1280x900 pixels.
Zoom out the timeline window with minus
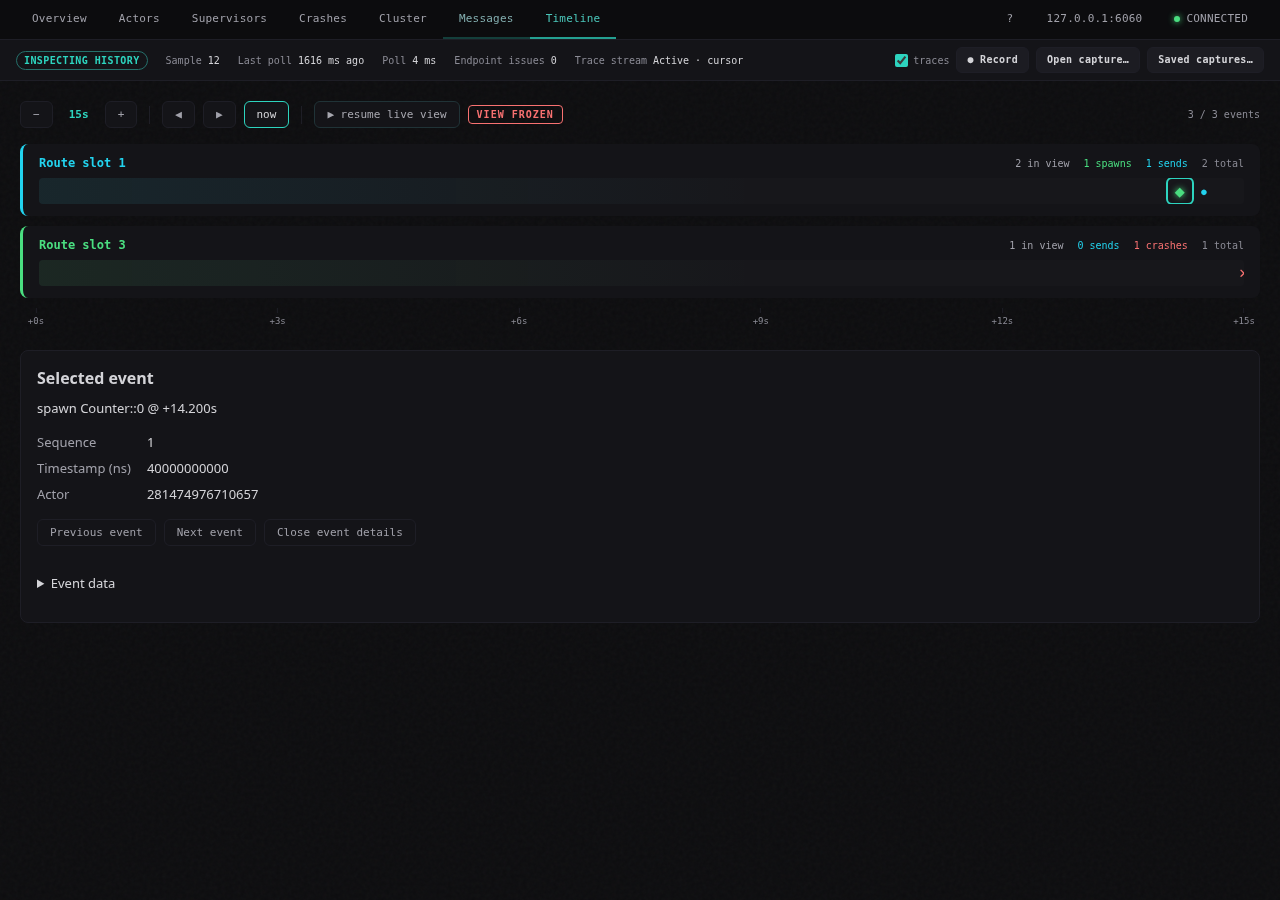(36, 114)
